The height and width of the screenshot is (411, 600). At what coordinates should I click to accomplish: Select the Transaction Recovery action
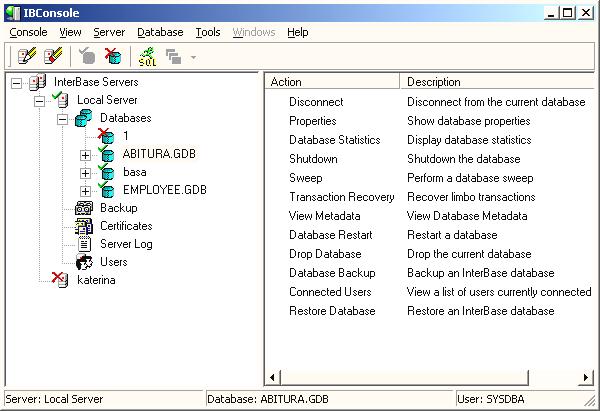[342, 197]
